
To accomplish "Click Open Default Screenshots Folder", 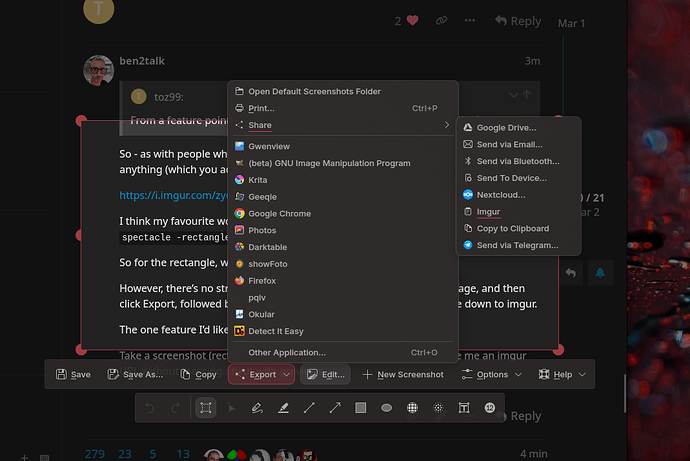I will point(343,91).
